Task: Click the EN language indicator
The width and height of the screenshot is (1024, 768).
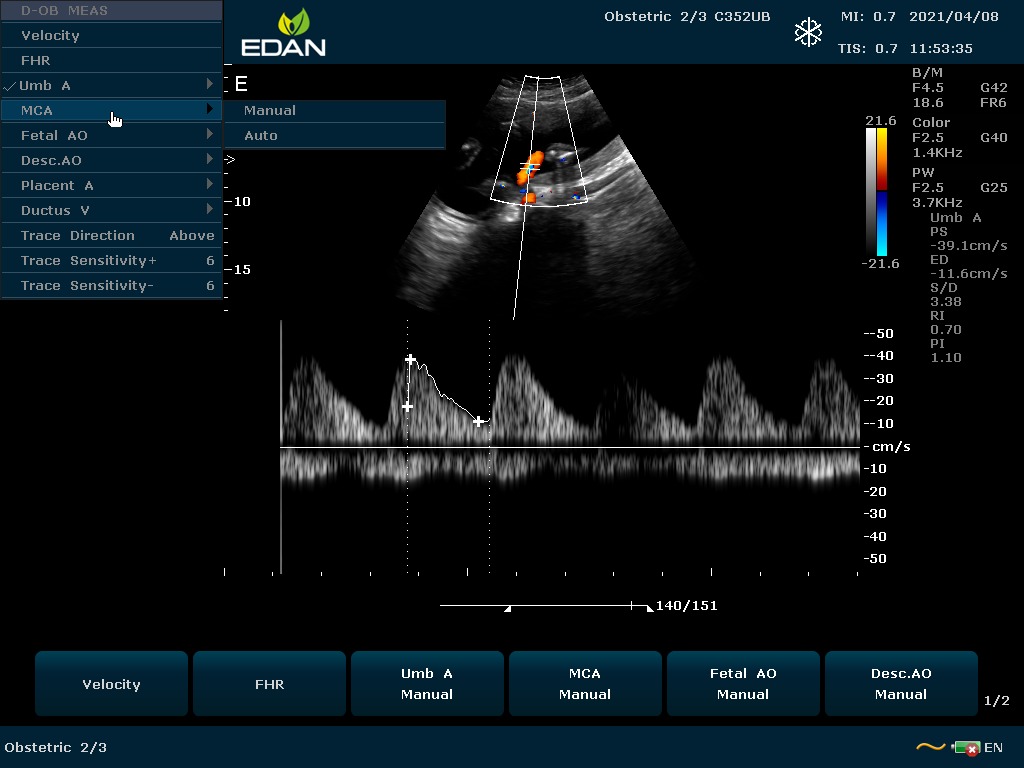Action: [994, 748]
